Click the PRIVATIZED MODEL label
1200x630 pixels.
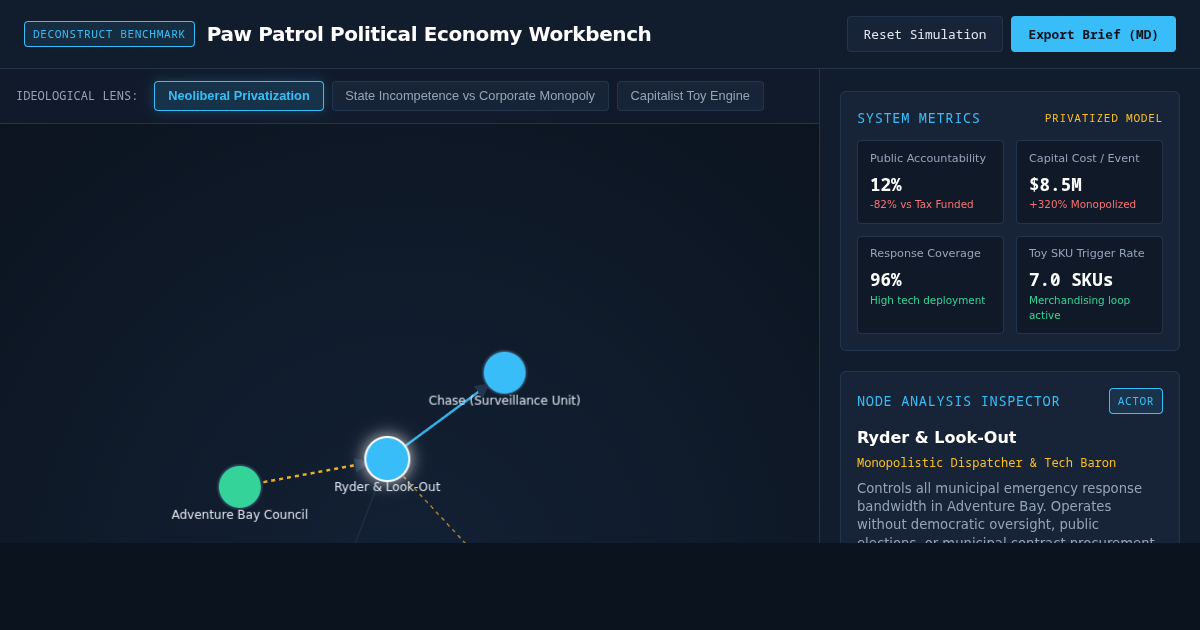pos(1104,118)
